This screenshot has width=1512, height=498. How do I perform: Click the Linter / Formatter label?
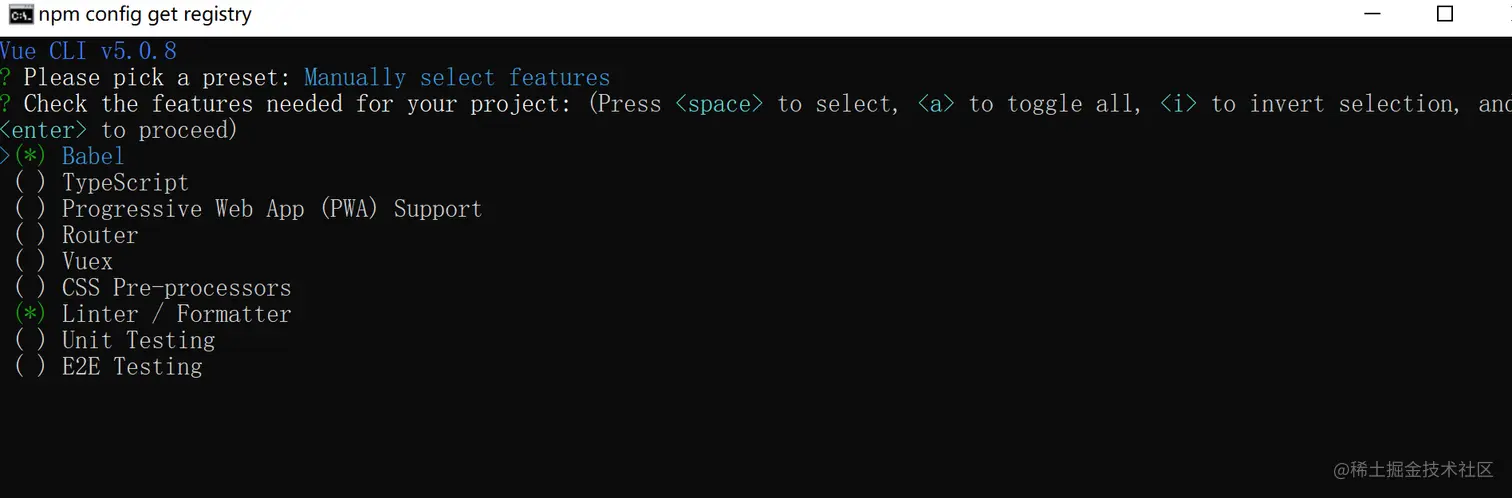(176, 314)
